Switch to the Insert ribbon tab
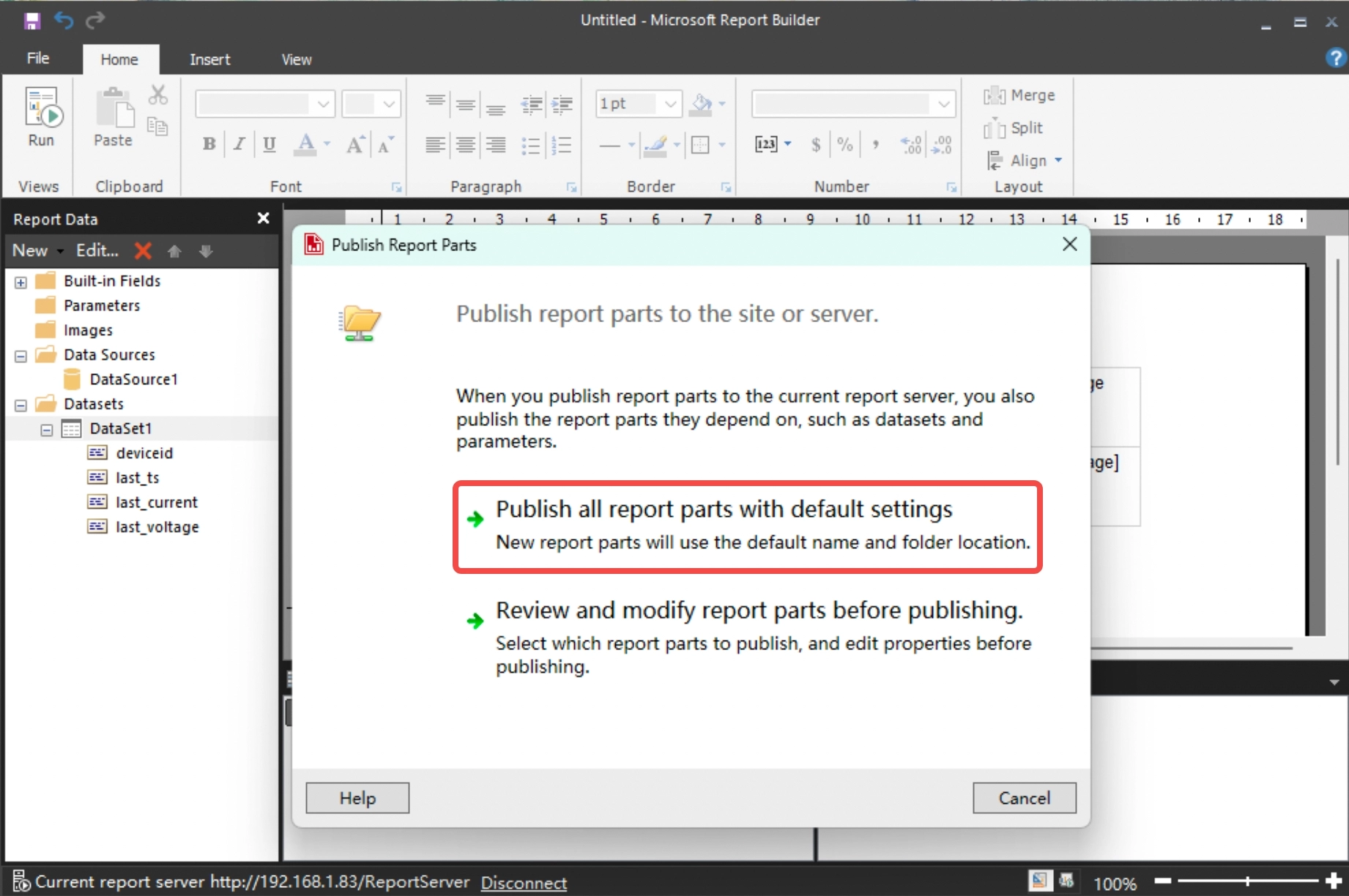Image resolution: width=1349 pixels, height=896 pixels. click(x=209, y=59)
